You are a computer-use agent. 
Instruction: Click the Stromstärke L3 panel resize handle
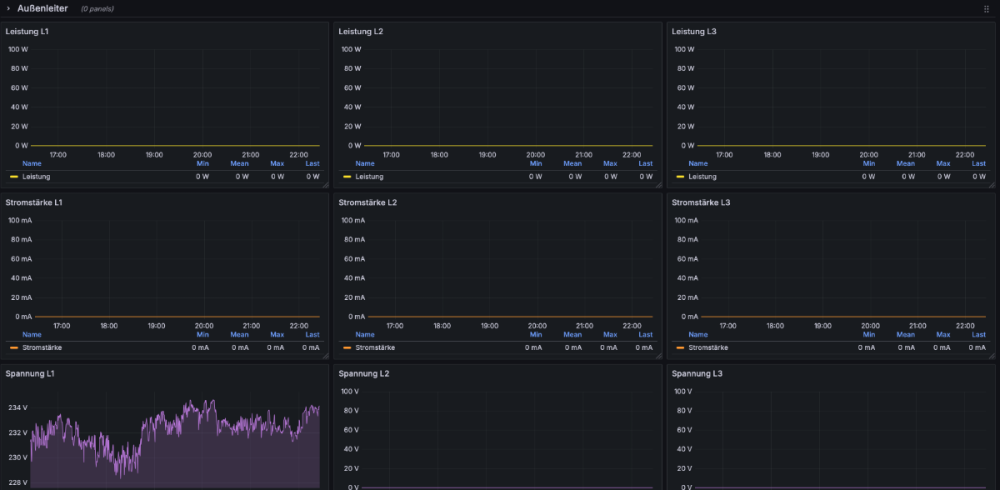tap(991, 354)
